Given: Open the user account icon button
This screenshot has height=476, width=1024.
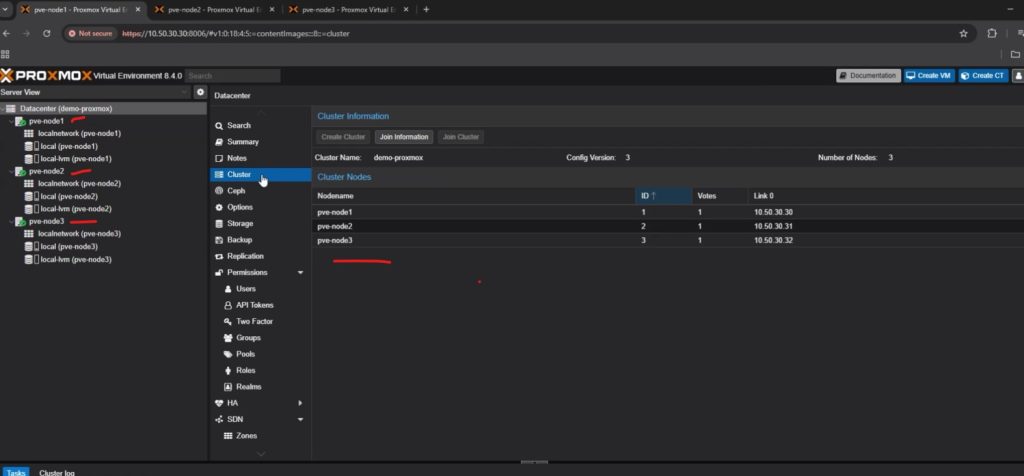Looking at the screenshot, I should (x=1019, y=76).
